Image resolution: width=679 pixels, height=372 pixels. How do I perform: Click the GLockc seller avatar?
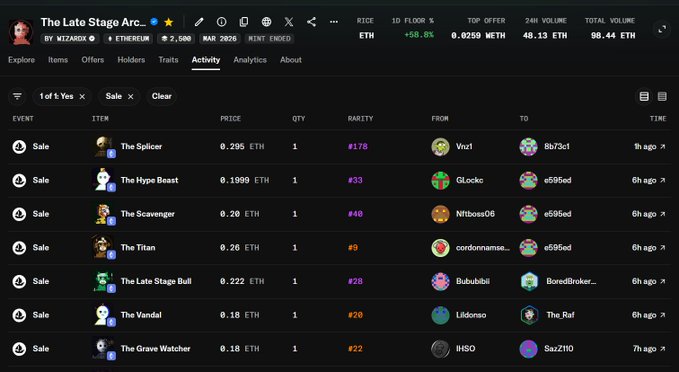pos(440,180)
